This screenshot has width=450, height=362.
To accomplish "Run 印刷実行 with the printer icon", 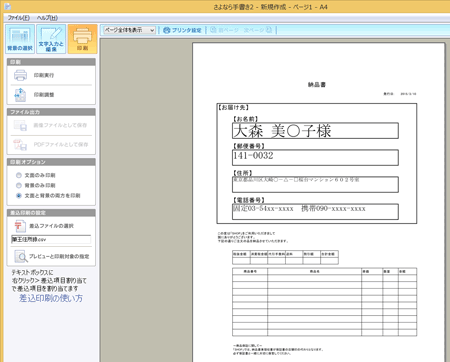I will (x=20, y=75).
